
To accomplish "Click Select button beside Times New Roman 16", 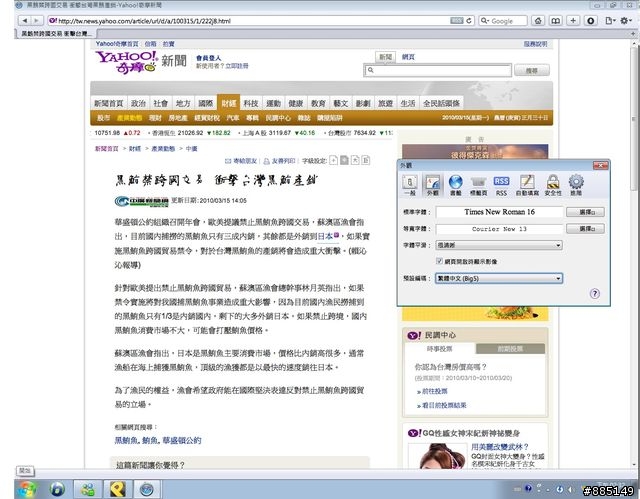I will pos(585,212).
